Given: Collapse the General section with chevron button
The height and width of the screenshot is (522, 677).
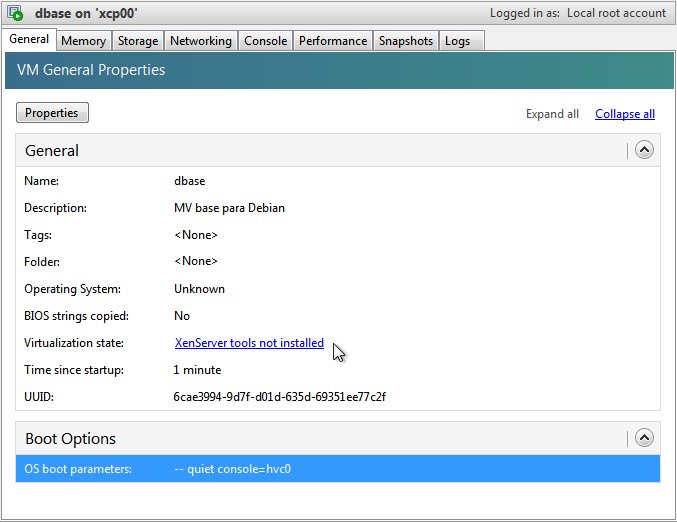Looking at the screenshot, I should click(x=644, y=150).
